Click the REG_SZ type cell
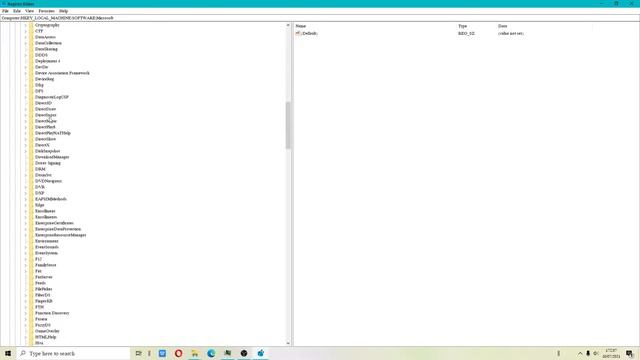The image size is (640, 360). [x=466, y=33]
